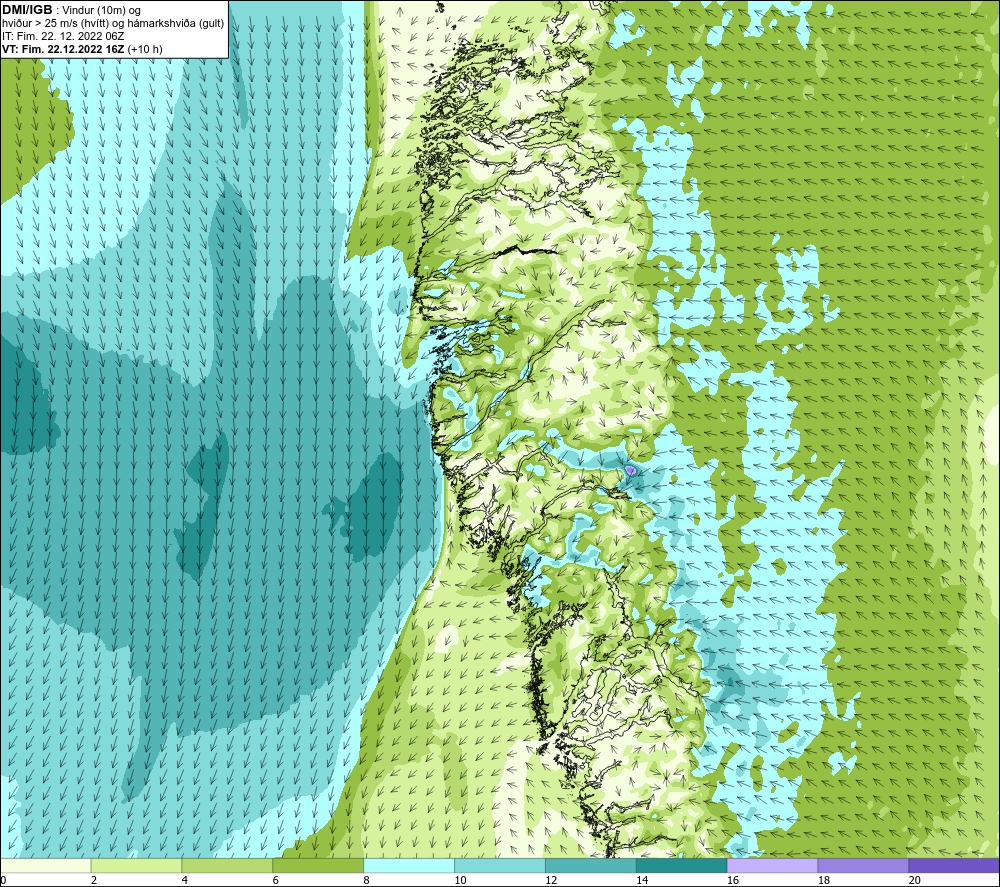This screenshot has height=887, width=1000.
Task: Click the dark teal 14–16 m/s legend swatch
Action: pyautogui.click(x=682, y=865)
